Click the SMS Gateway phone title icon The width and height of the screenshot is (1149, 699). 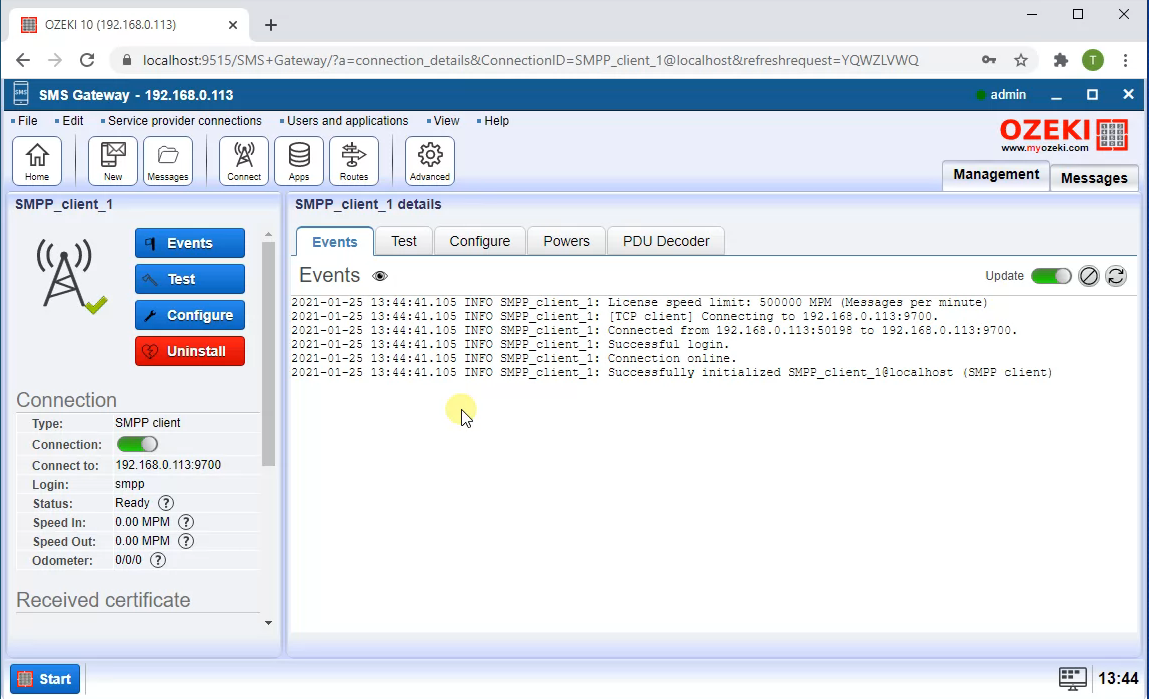click(21, 95)
